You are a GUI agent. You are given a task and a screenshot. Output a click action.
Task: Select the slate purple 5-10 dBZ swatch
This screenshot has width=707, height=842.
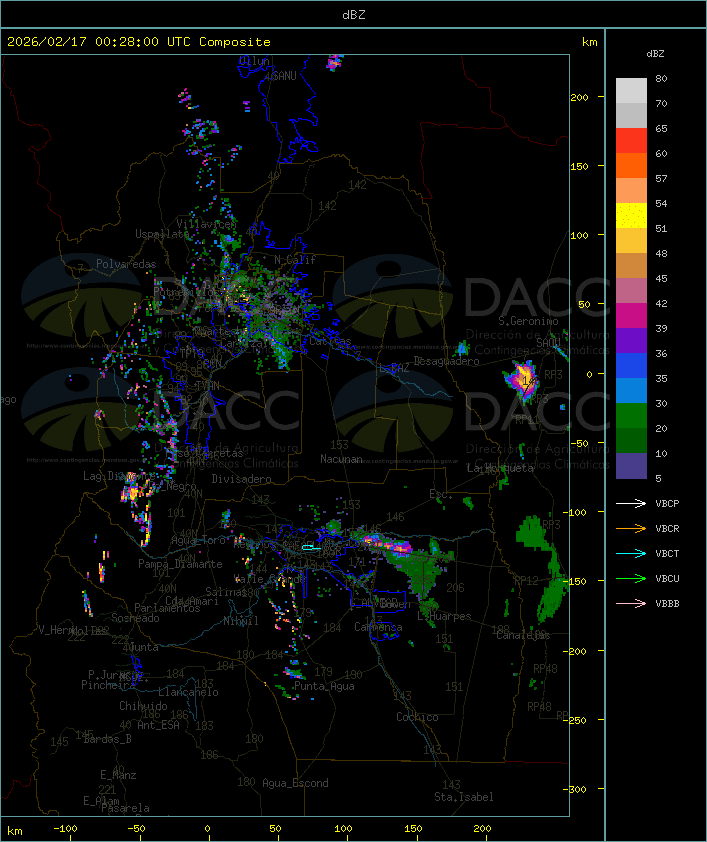[x=631, y=466]
